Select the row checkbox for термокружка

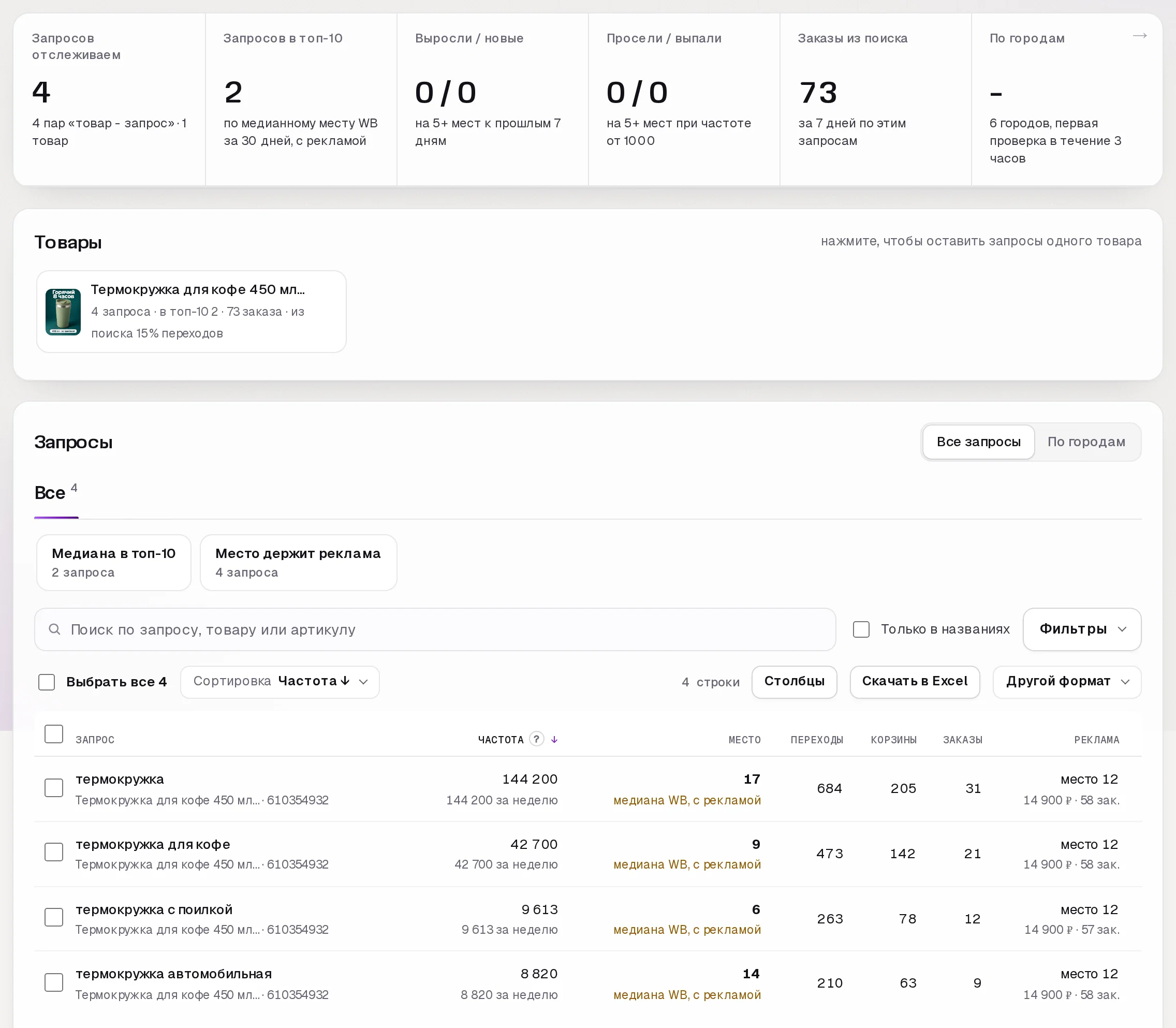(54, 788)
